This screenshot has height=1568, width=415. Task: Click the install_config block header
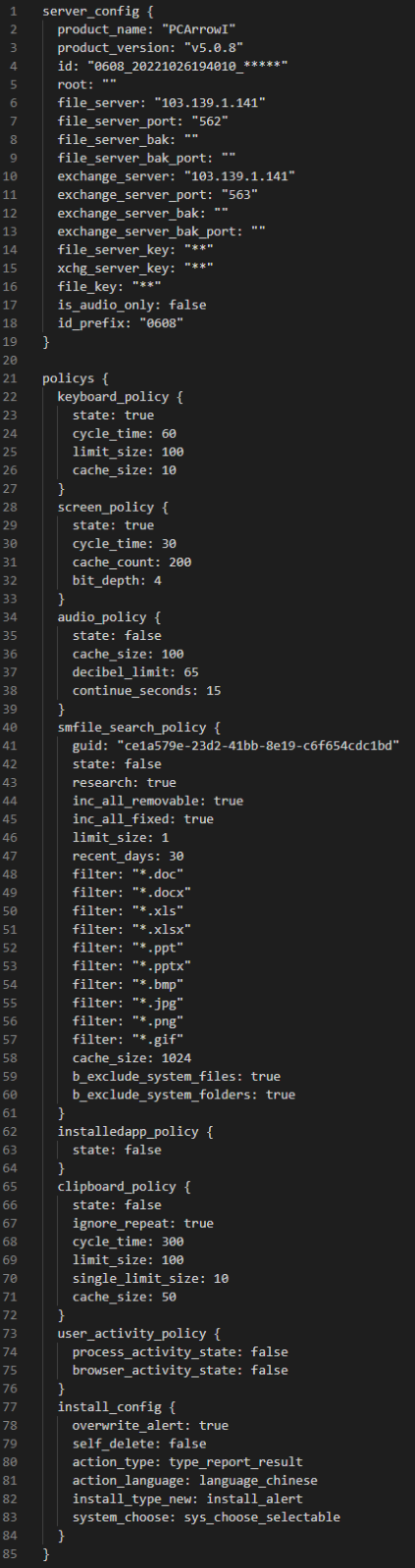111,1407
